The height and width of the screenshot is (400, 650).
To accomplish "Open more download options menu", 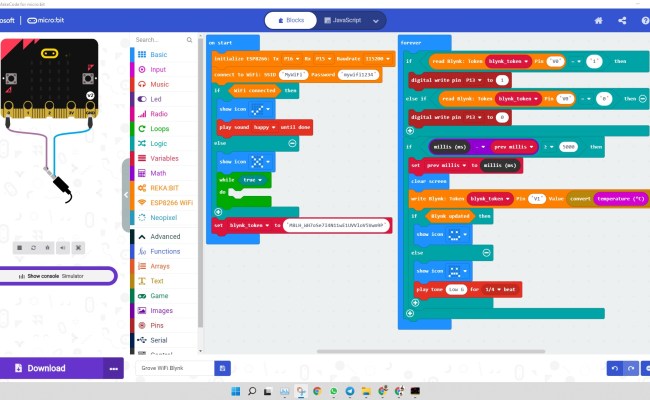I will (114, 368).
